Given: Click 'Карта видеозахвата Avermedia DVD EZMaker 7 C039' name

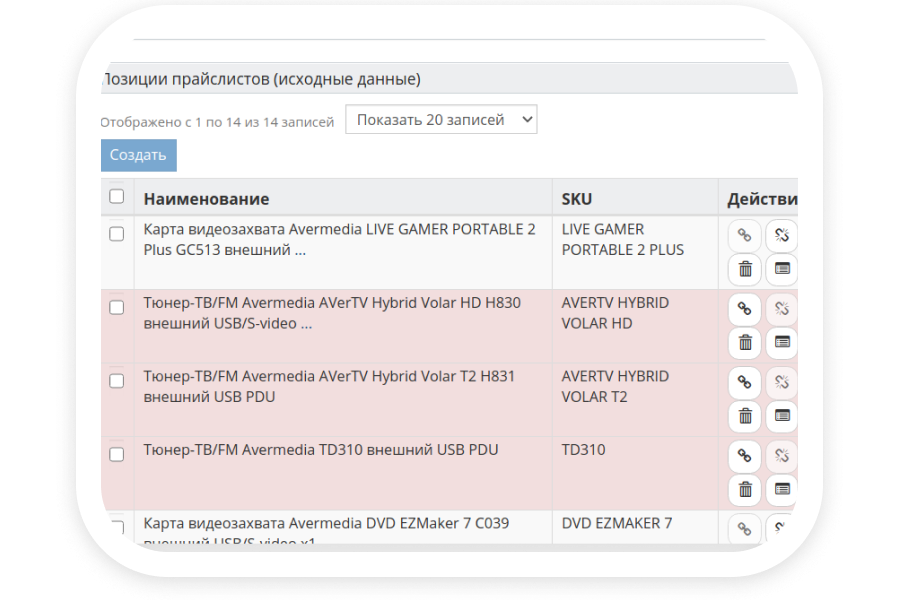Looking at the screenshot, I should pos(326,523).
